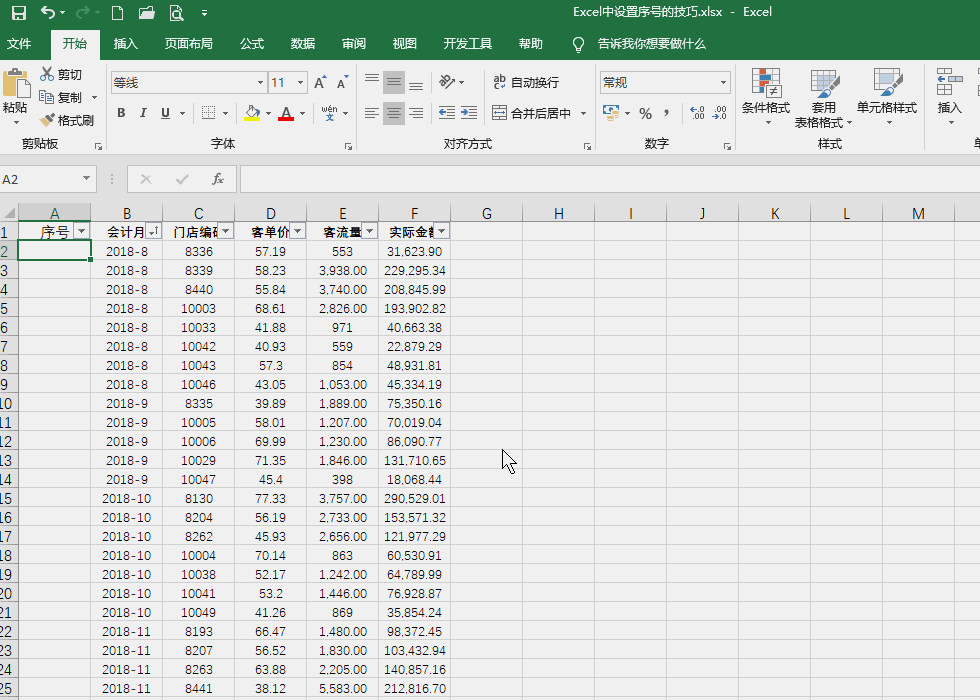Open the font size dropdown
This screenshot has width=980, height=700.
[x=299, y=81]
